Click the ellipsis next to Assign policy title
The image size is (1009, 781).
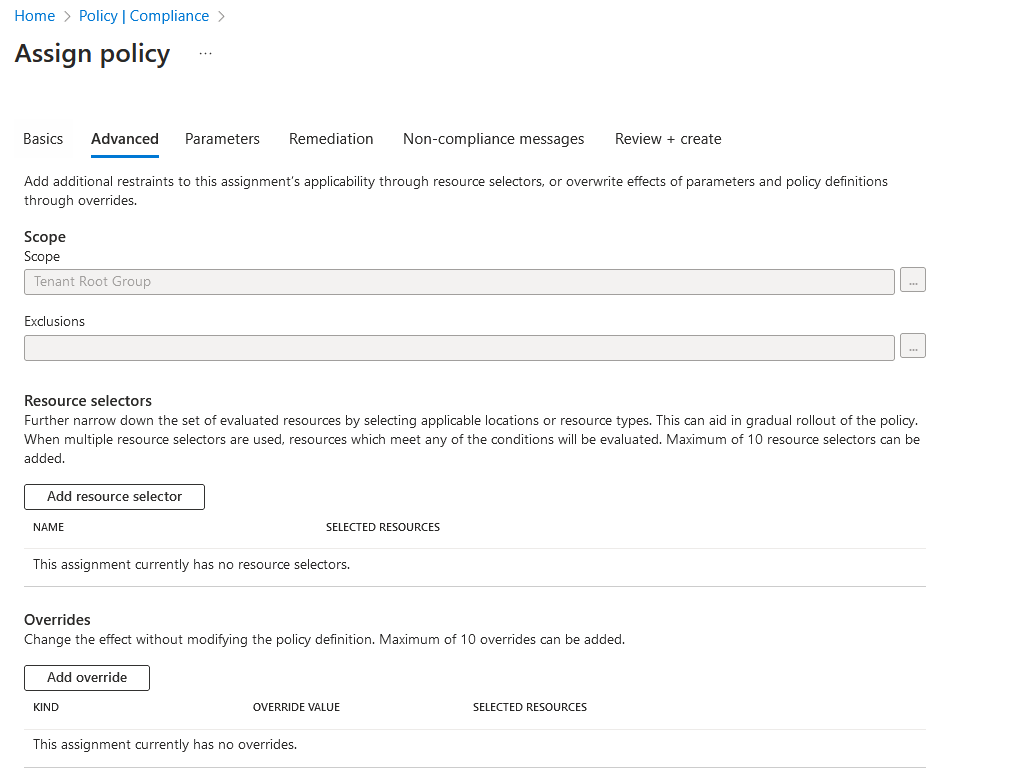[205, 53]
